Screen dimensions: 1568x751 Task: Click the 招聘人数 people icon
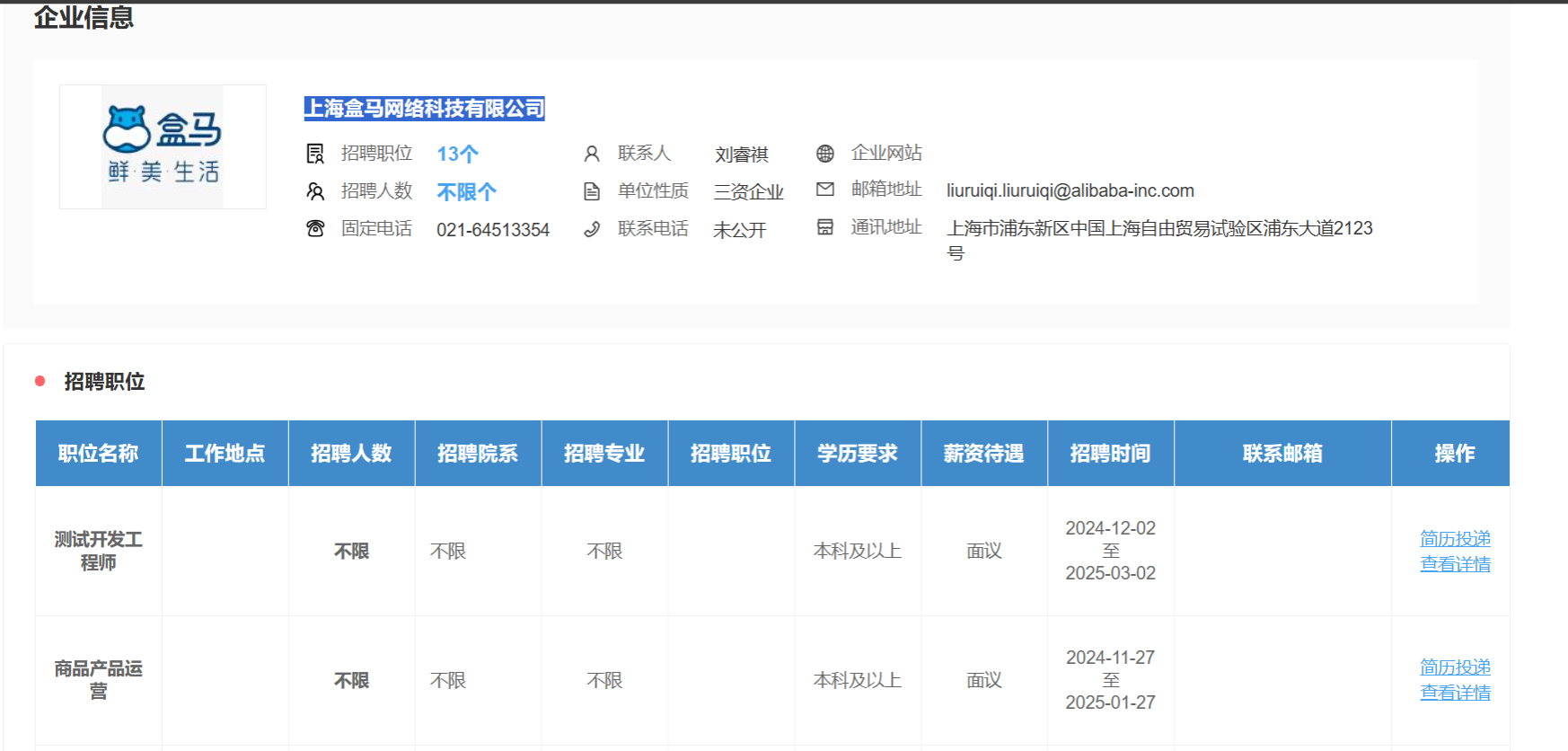pos(315,191)
